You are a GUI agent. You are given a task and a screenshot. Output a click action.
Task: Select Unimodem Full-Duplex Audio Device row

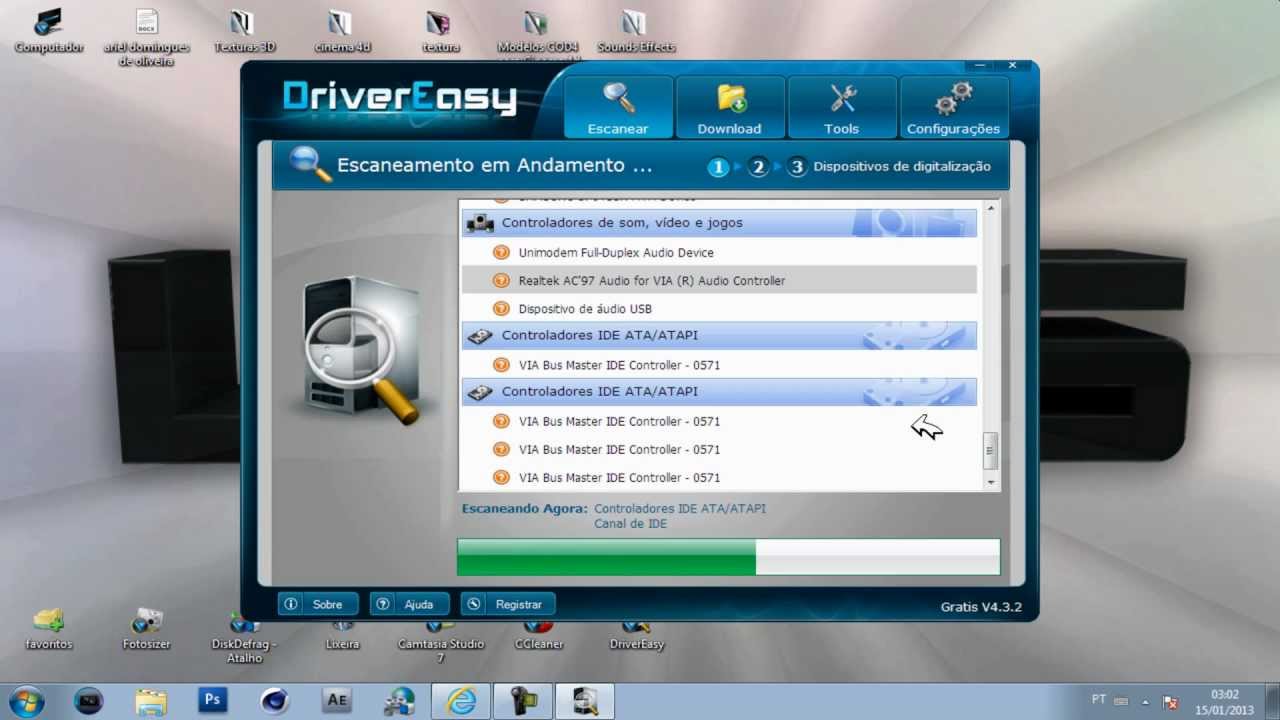coord(719,253)
